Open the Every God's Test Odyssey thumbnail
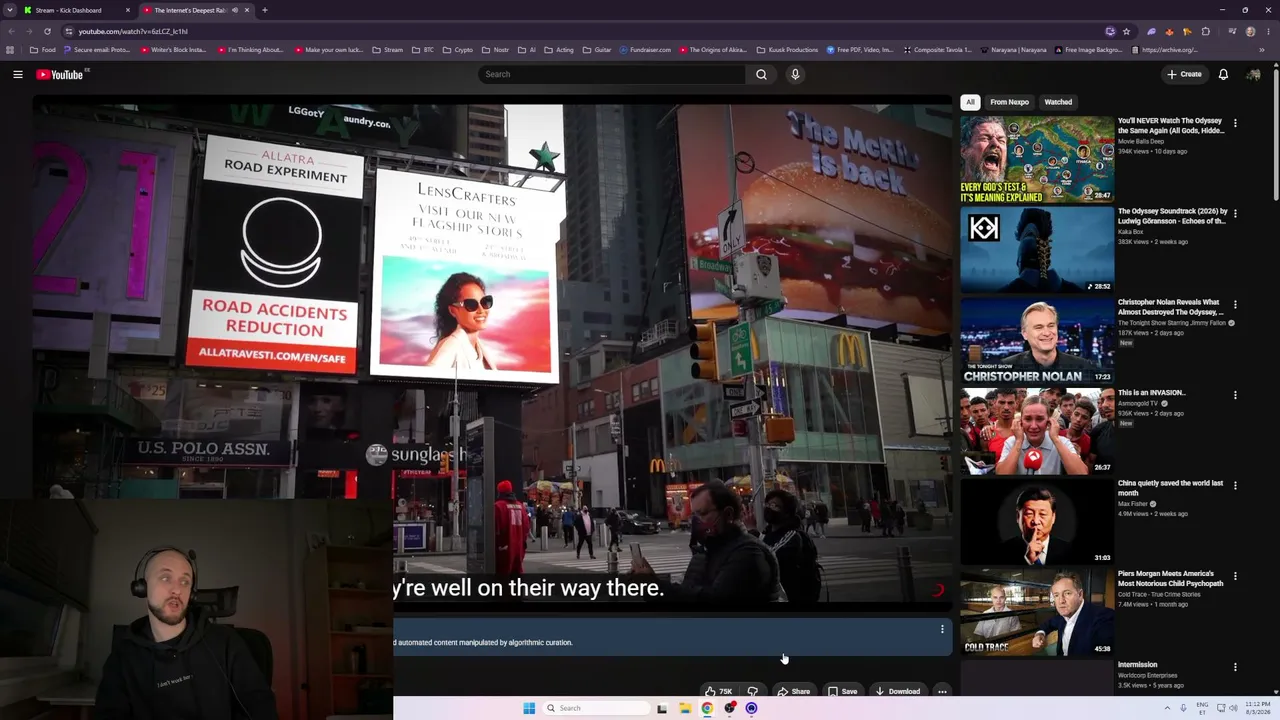Viewport: 1280px width, 720px height. (1037, 159)
